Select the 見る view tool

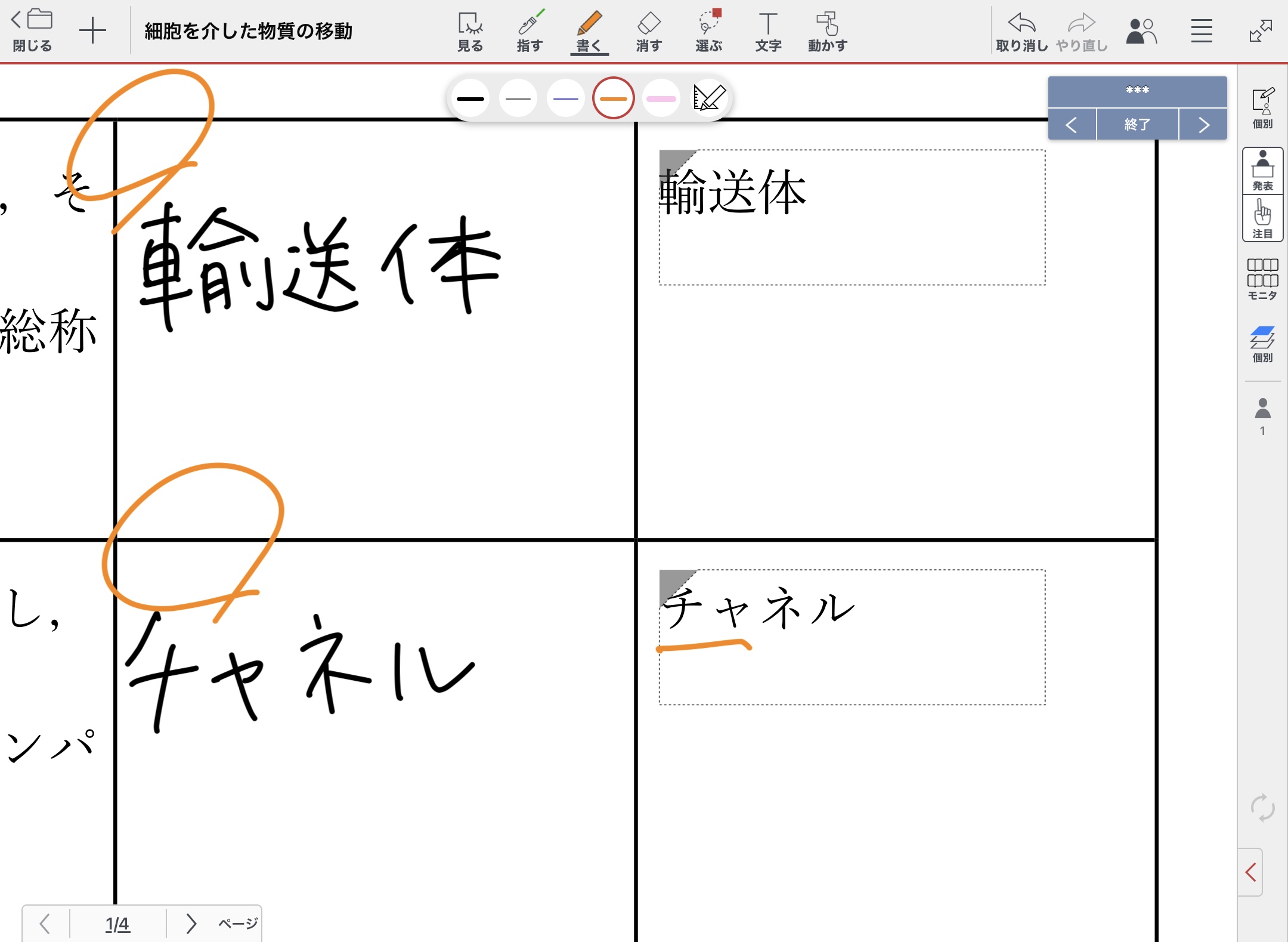tap(470, 31)
